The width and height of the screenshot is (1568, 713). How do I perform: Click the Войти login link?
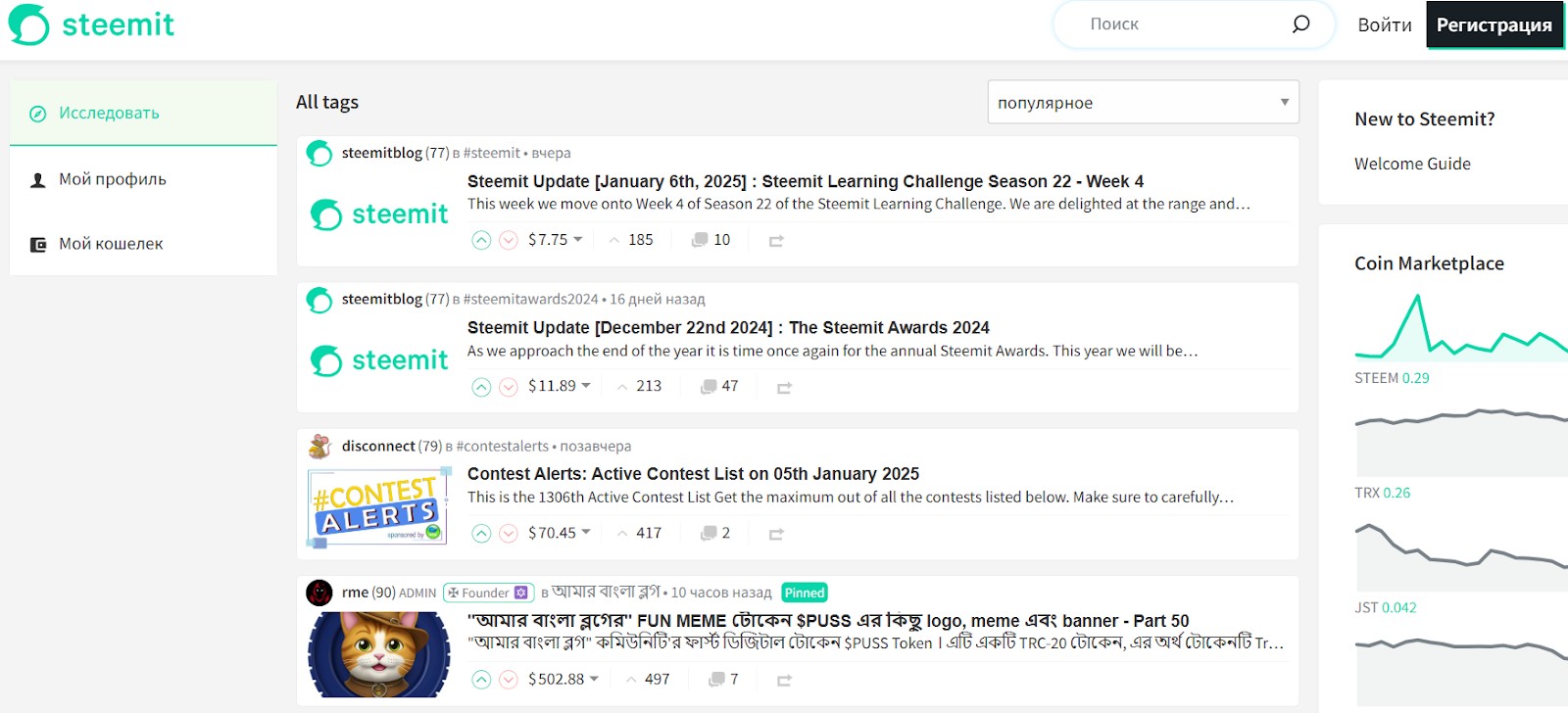[x=1385, y=25]
